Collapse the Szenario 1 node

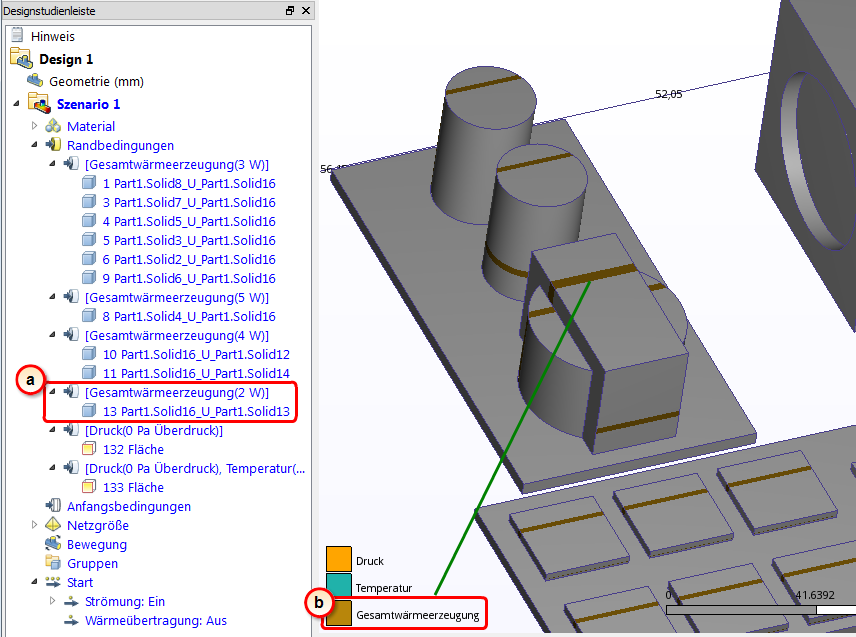coord(16,103)
